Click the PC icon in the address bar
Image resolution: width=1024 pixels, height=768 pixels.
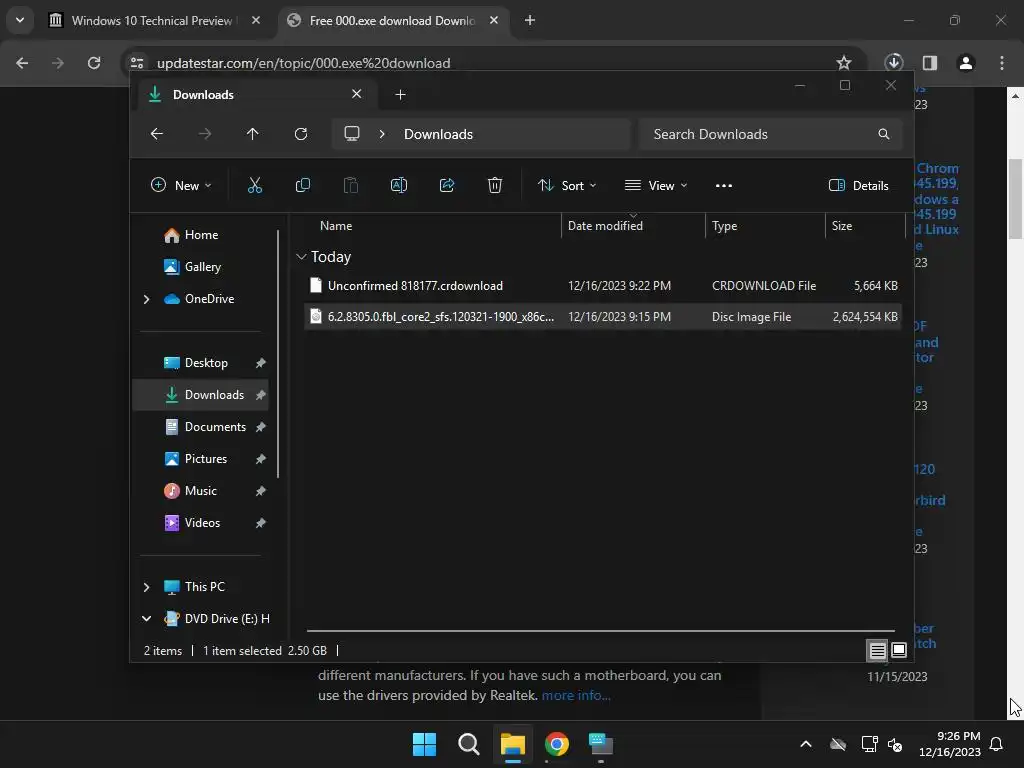click(x=352, y=134)
